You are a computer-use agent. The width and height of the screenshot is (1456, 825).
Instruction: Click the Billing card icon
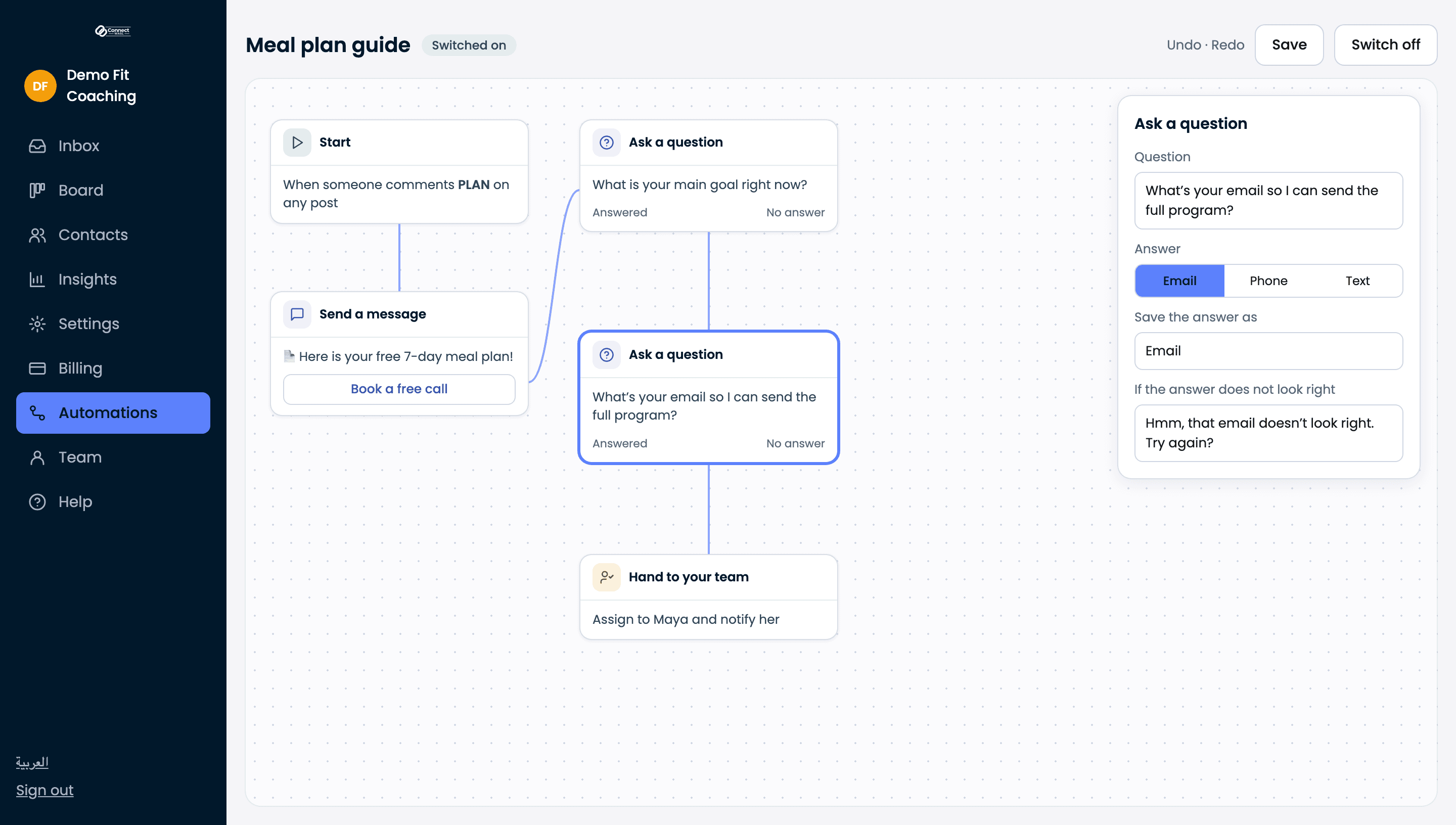[37, 369]
